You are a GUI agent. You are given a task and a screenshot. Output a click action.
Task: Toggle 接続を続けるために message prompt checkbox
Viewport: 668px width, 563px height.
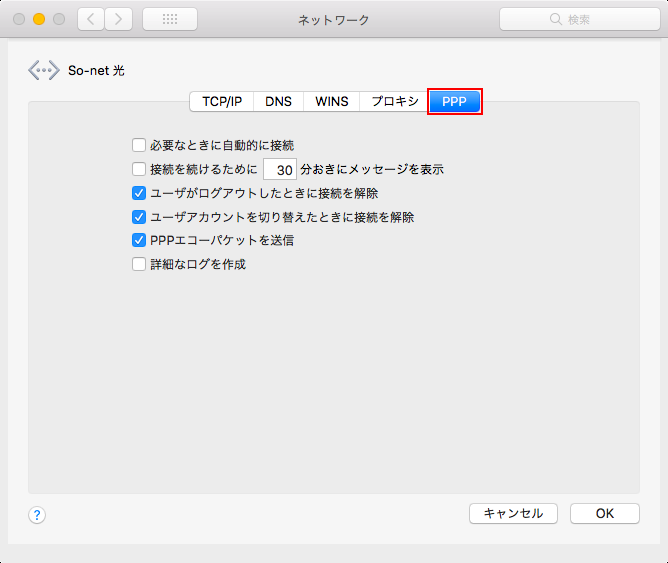139,169
